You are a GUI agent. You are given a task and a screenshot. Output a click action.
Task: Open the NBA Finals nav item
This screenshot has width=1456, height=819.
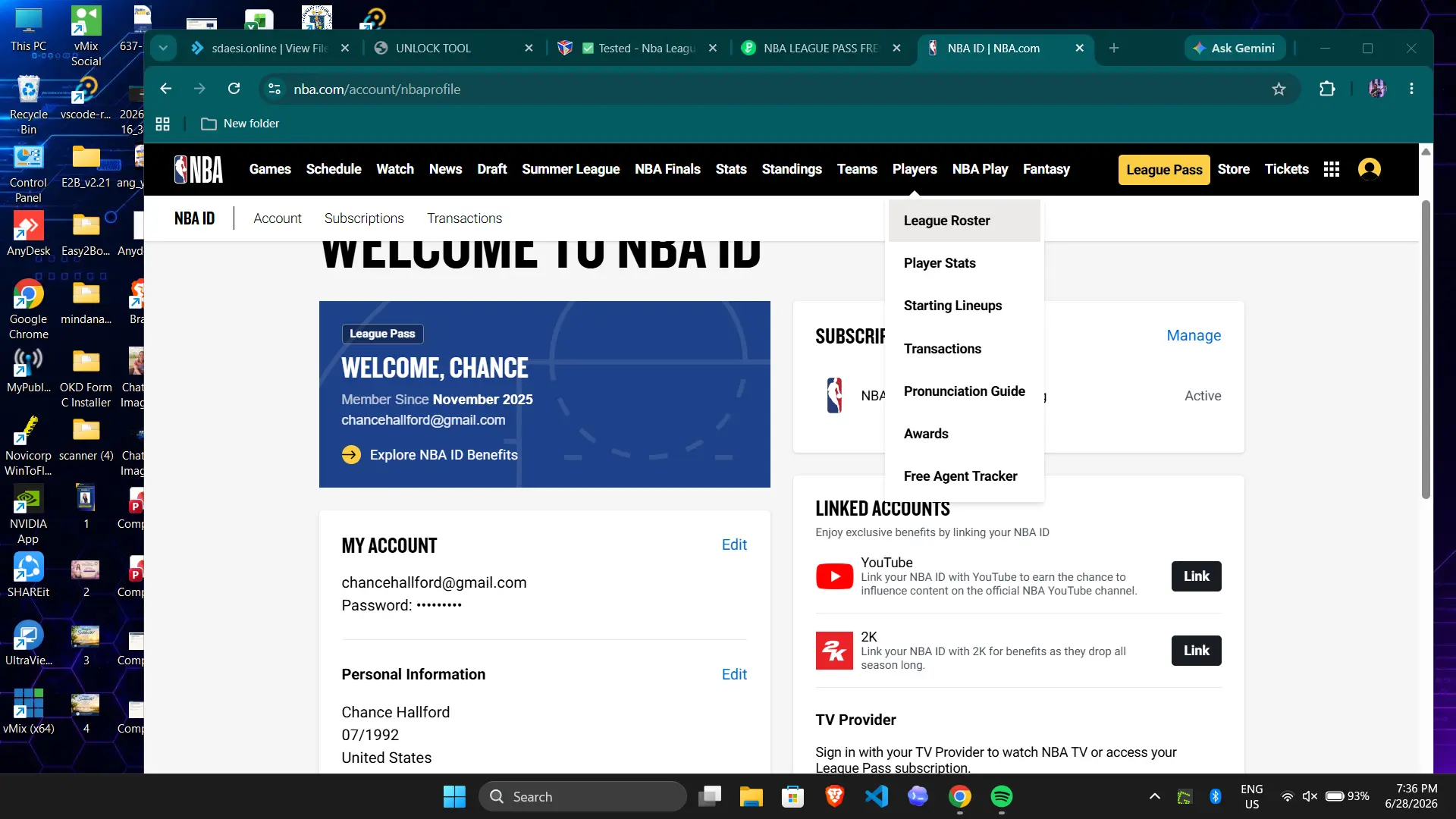[667, 169]
